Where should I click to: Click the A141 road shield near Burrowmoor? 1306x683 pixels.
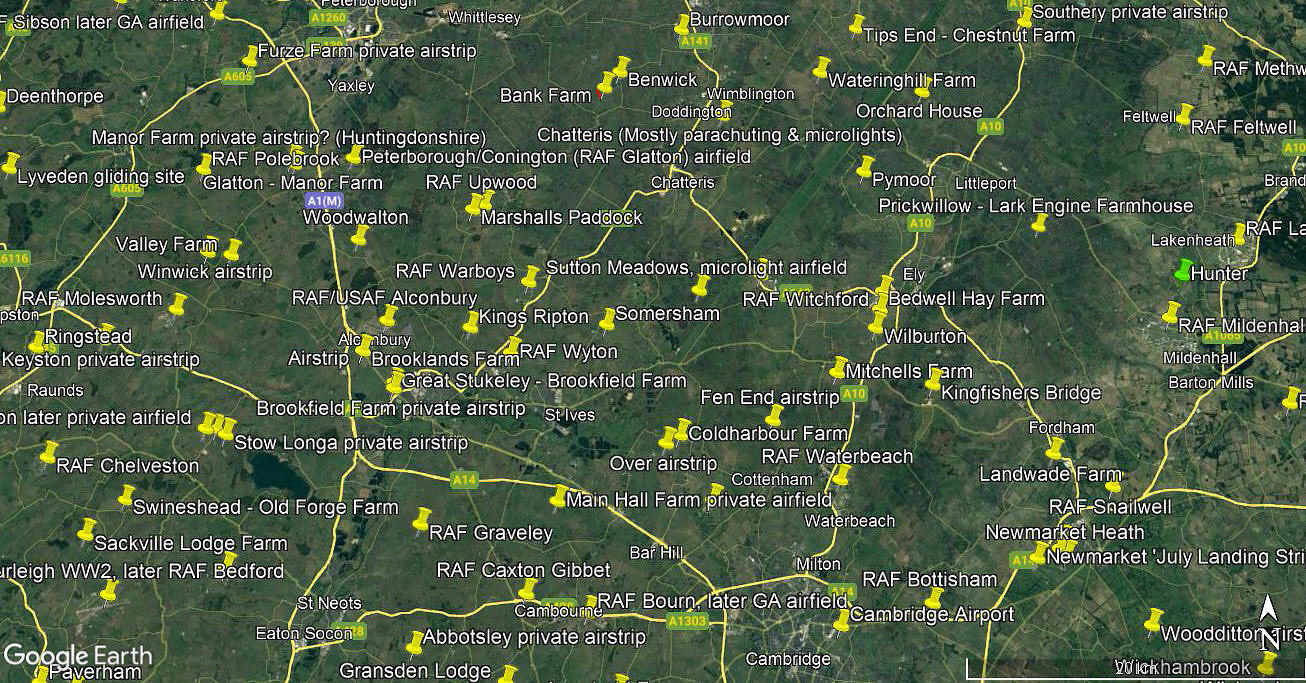click(x=695, y=42)
